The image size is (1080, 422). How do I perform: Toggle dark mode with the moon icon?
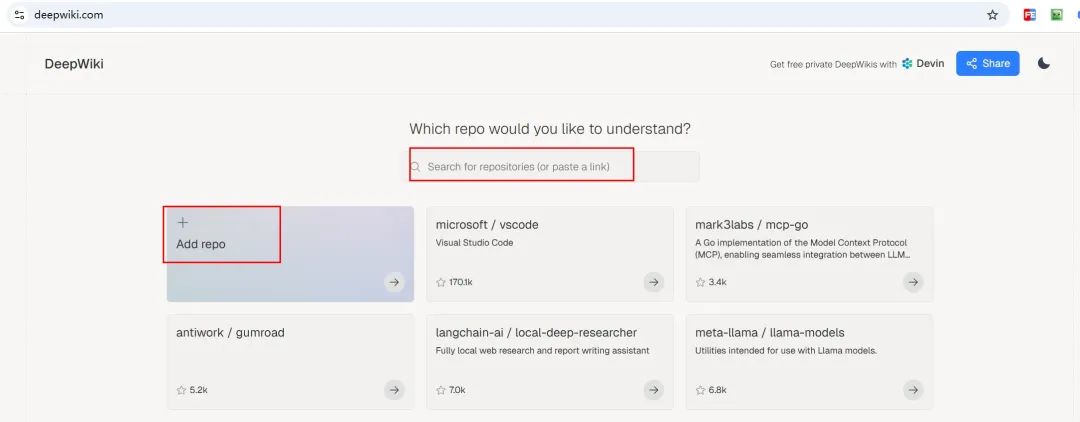tap(1044, 63)
